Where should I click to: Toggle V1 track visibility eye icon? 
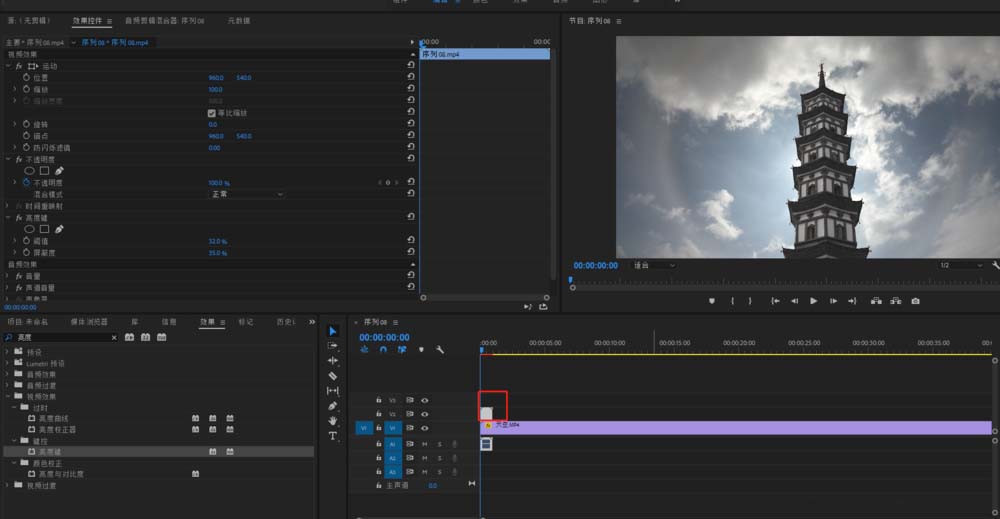[x=424, y=428]
